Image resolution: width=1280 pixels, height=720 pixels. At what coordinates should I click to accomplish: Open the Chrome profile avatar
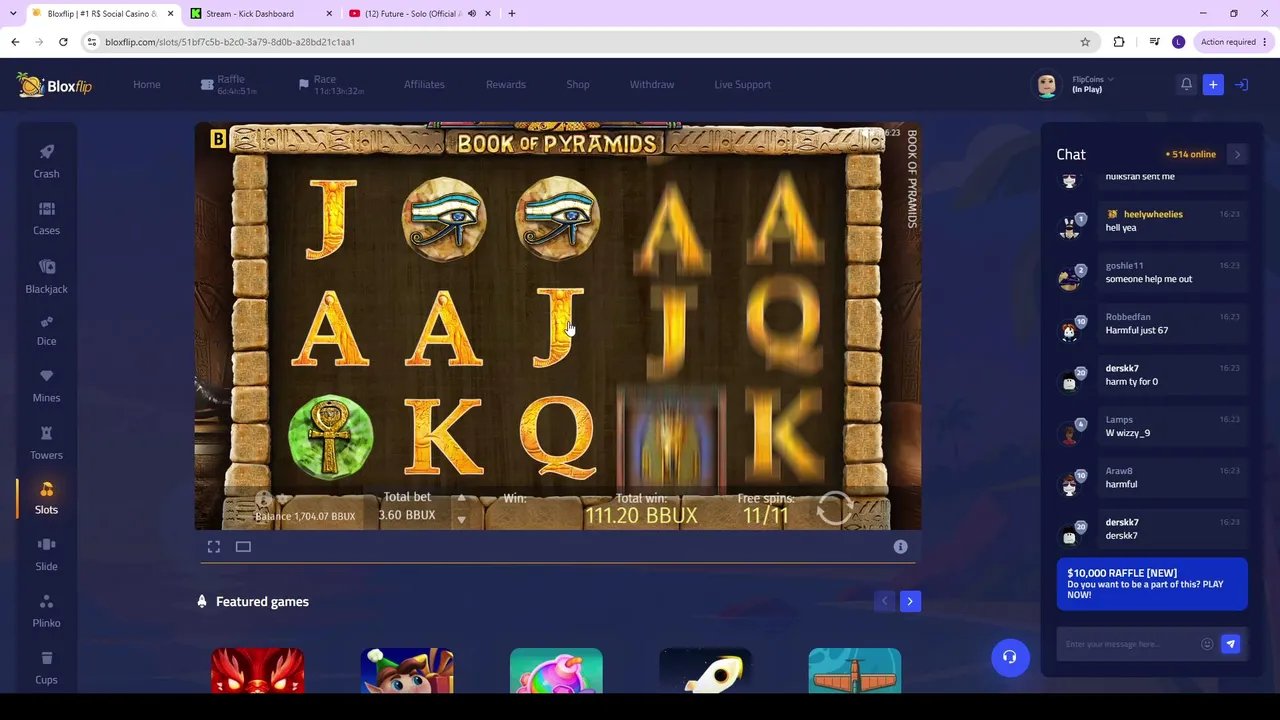coord(1178,42)
